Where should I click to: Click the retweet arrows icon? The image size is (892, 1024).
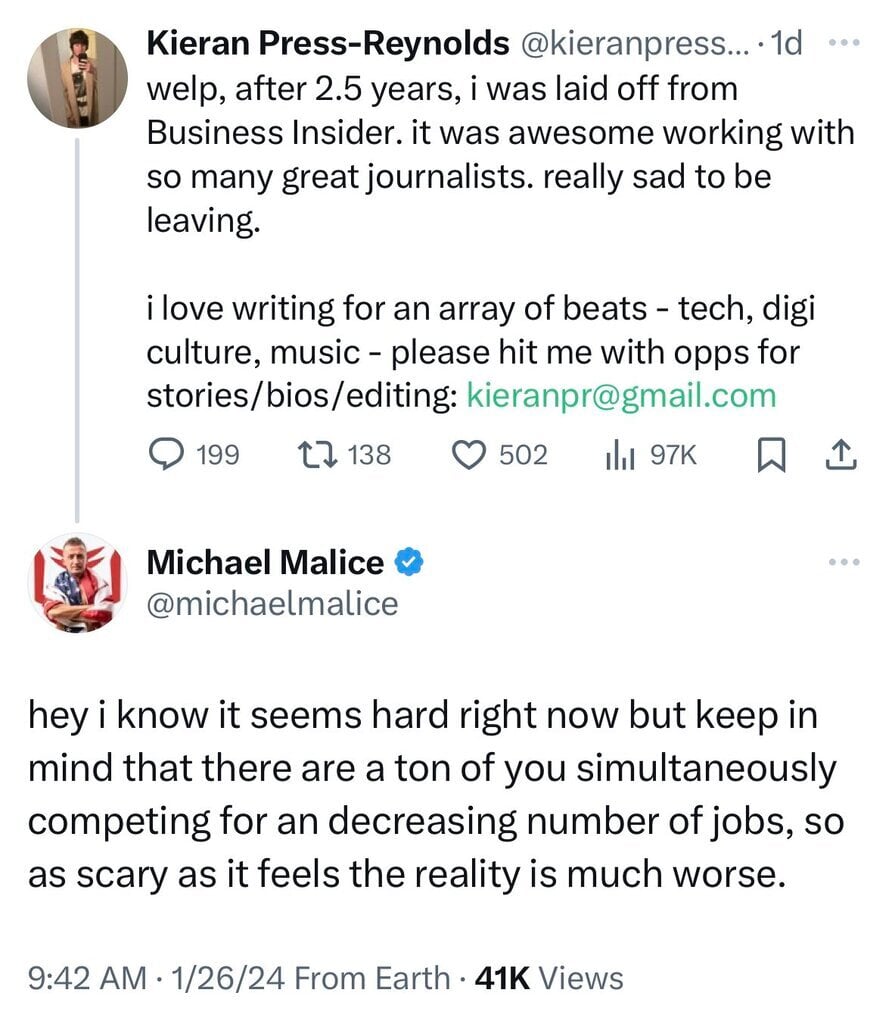point(317,455)
